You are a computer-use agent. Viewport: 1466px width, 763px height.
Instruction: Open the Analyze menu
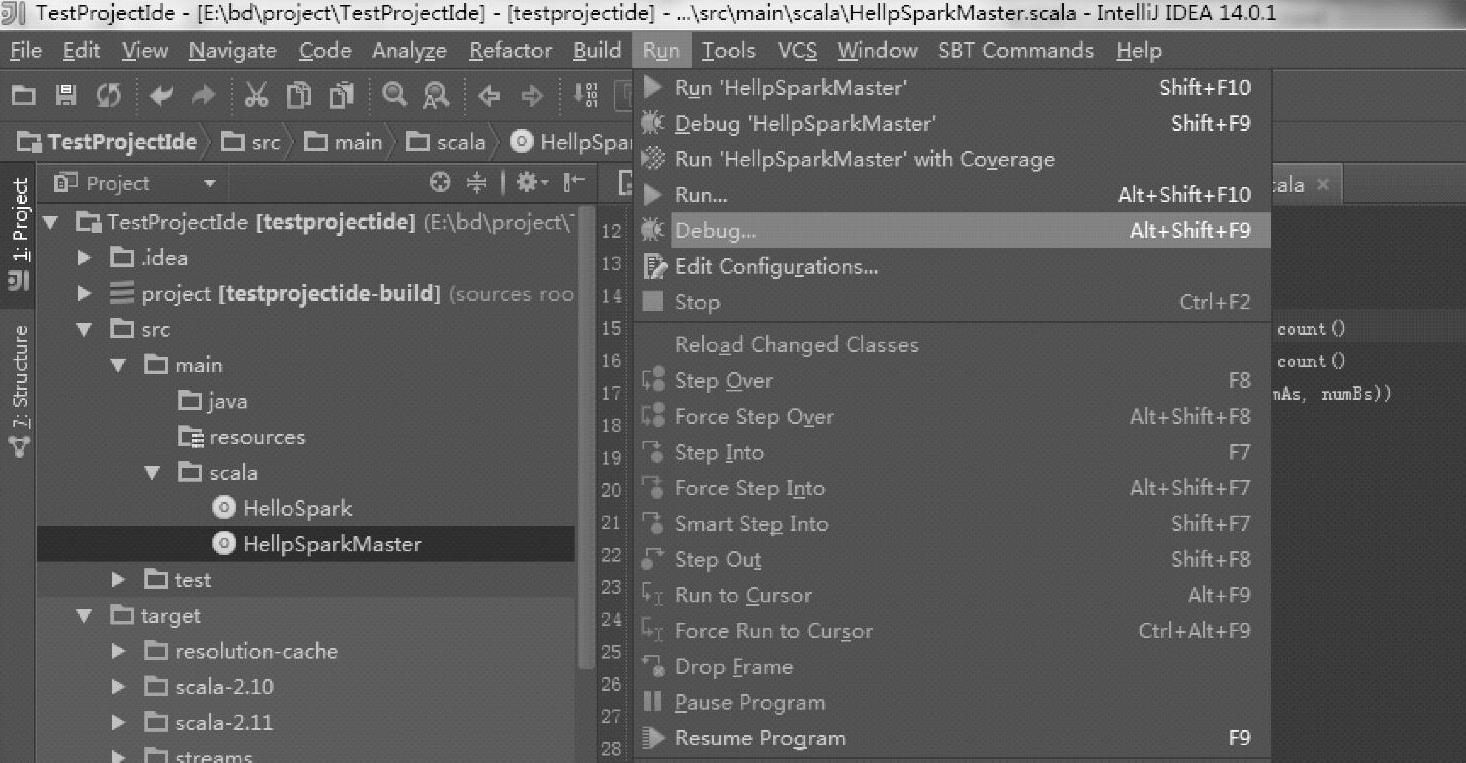(x=410, y=51)
